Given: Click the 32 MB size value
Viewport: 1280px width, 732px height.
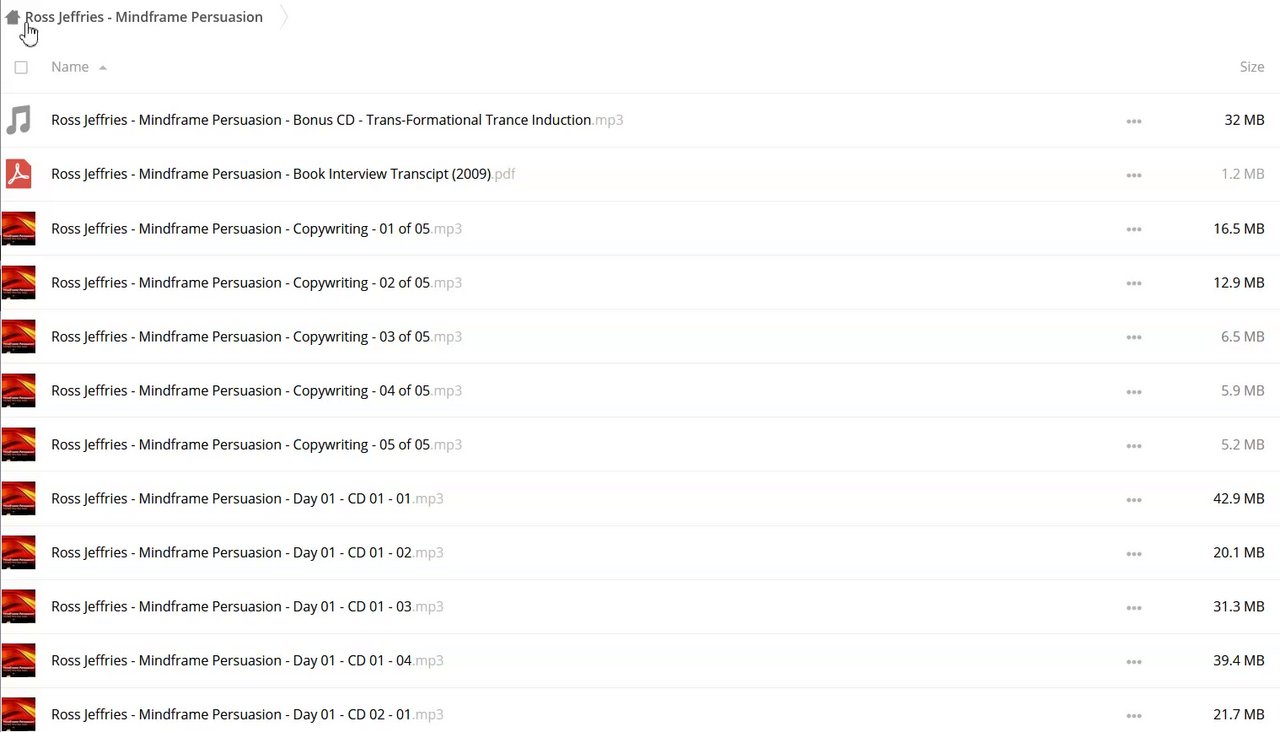Looking at the screenshot, I should [x=1244, y=120].
